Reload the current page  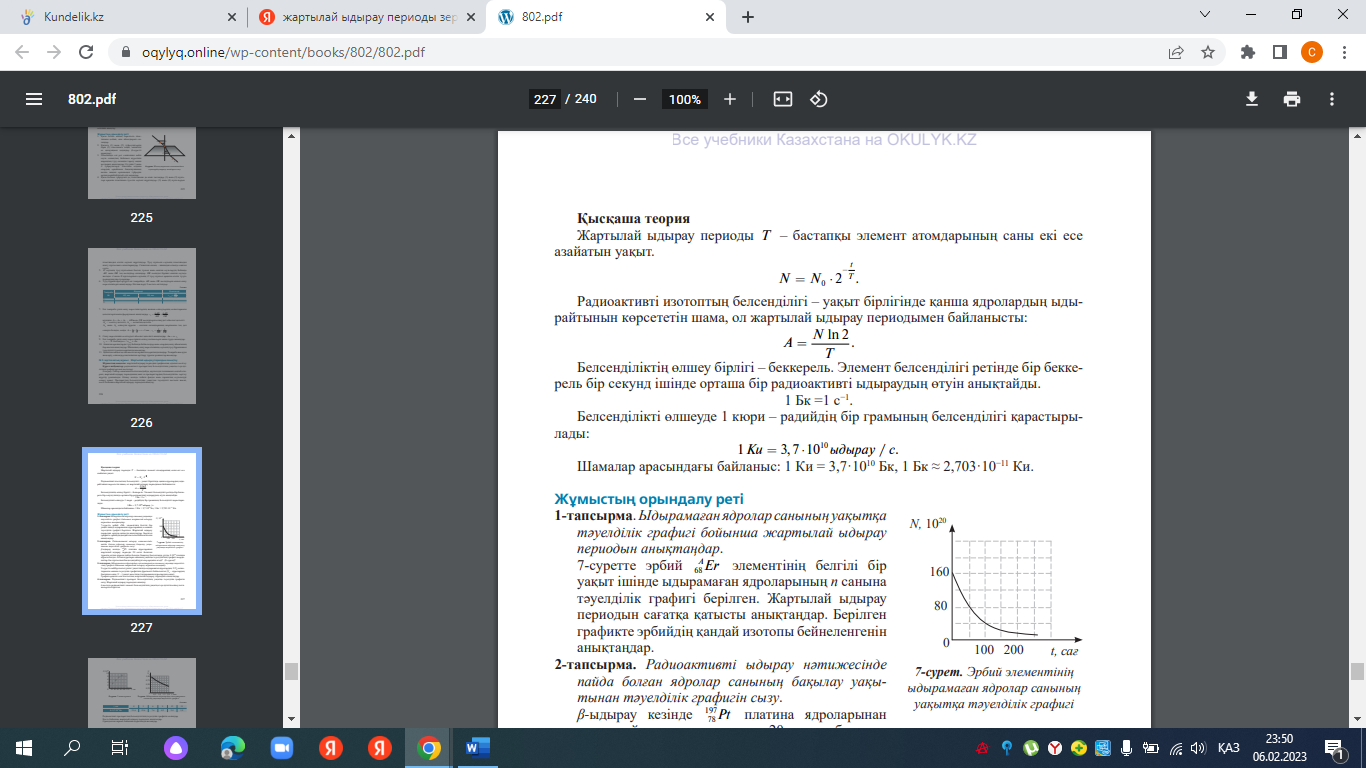click(86, 52)
